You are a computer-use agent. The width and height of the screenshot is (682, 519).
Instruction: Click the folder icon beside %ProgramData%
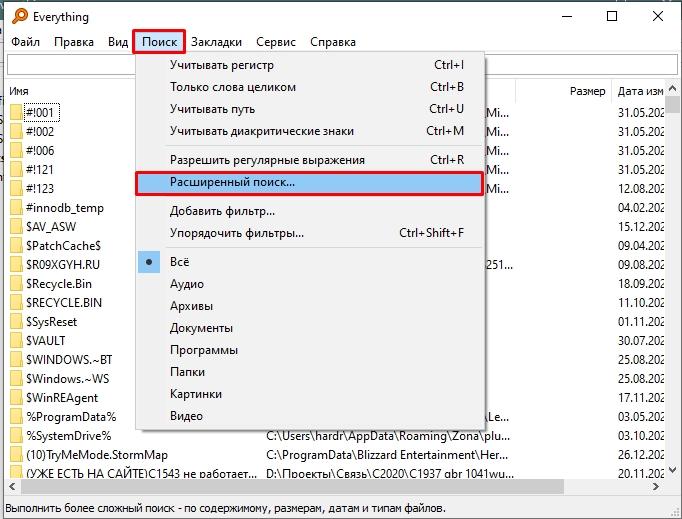[16, 417]
